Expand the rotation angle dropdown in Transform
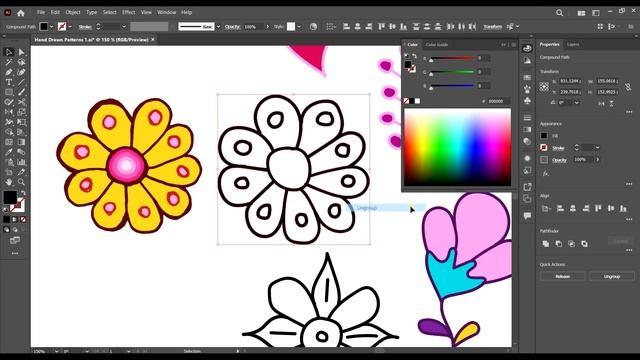The image size is (640, 360). pyautogui.click(x=577, y=103)
